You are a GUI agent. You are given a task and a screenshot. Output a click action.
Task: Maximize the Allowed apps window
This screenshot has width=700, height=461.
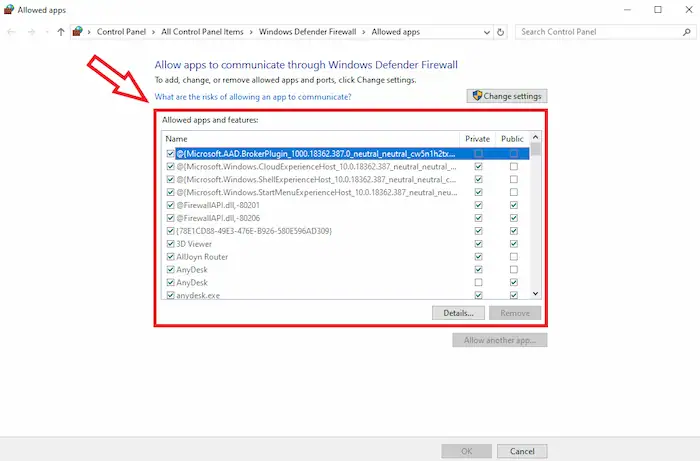point(658,10)
